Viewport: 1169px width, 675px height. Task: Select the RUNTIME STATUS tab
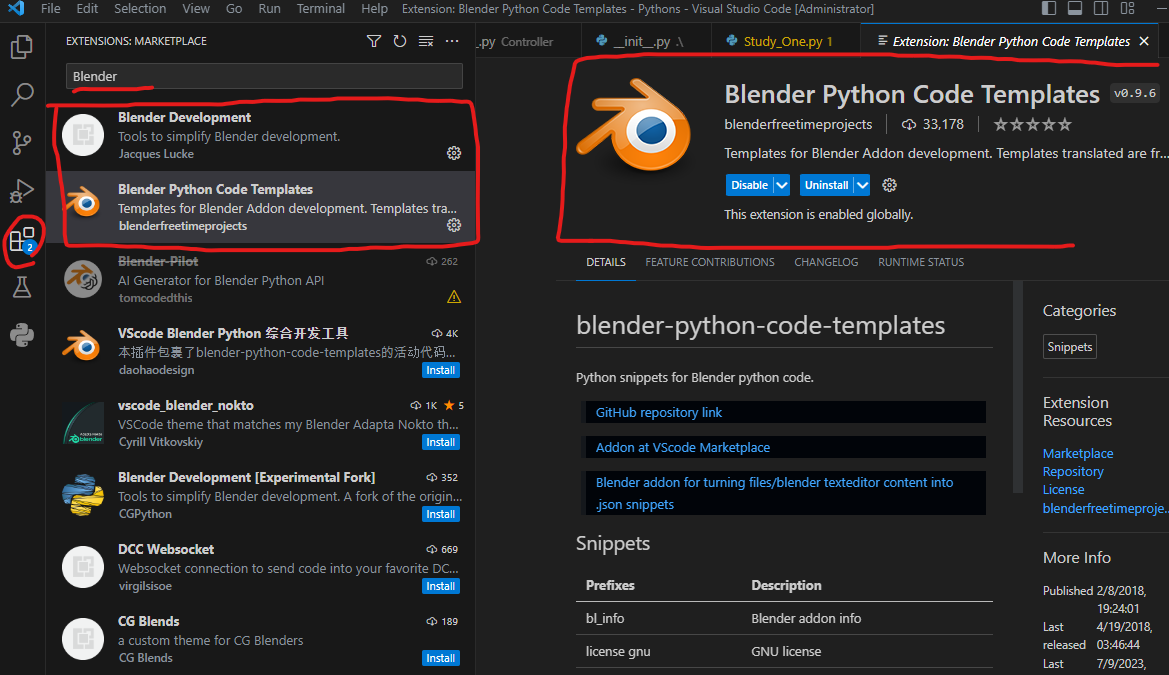click(x=921, y=263)
